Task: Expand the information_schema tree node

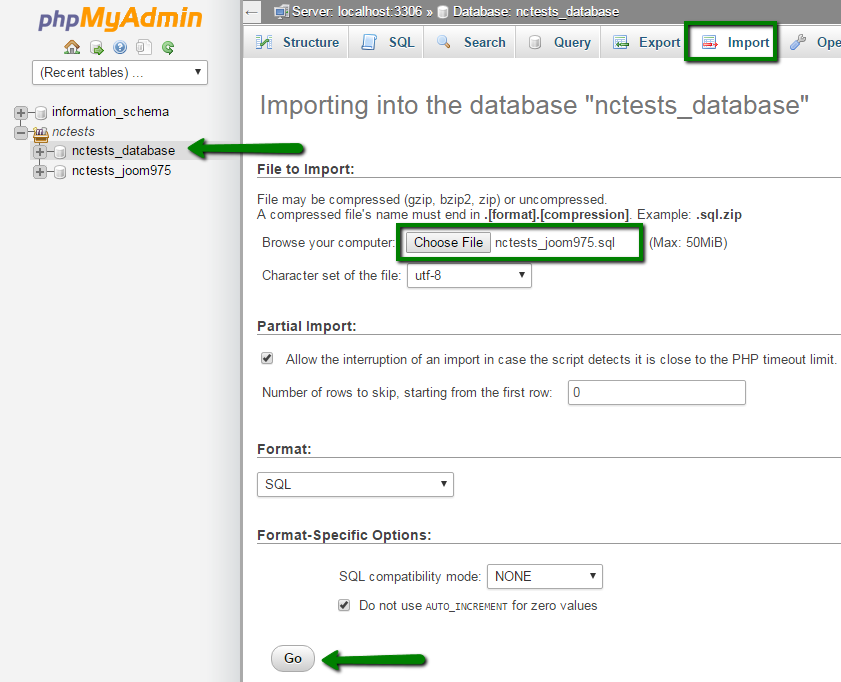Action: (21, 112)
